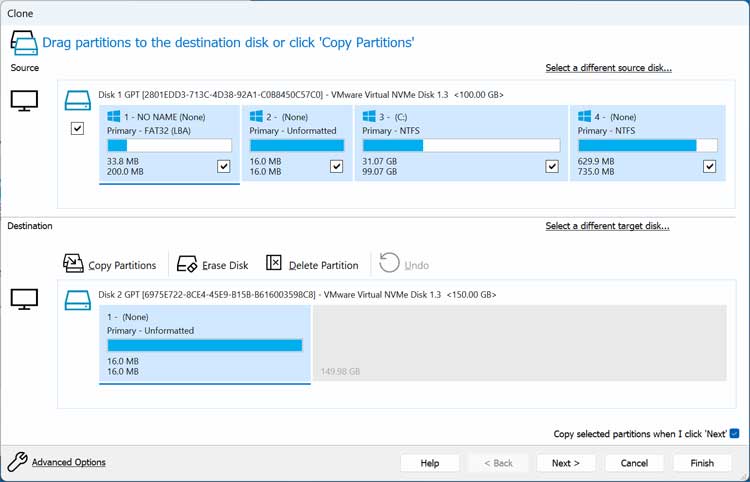Click usage bar of source partition 1 FAT32
The image size is (750, 482).
pyautogui.click(x=169, y=145)
